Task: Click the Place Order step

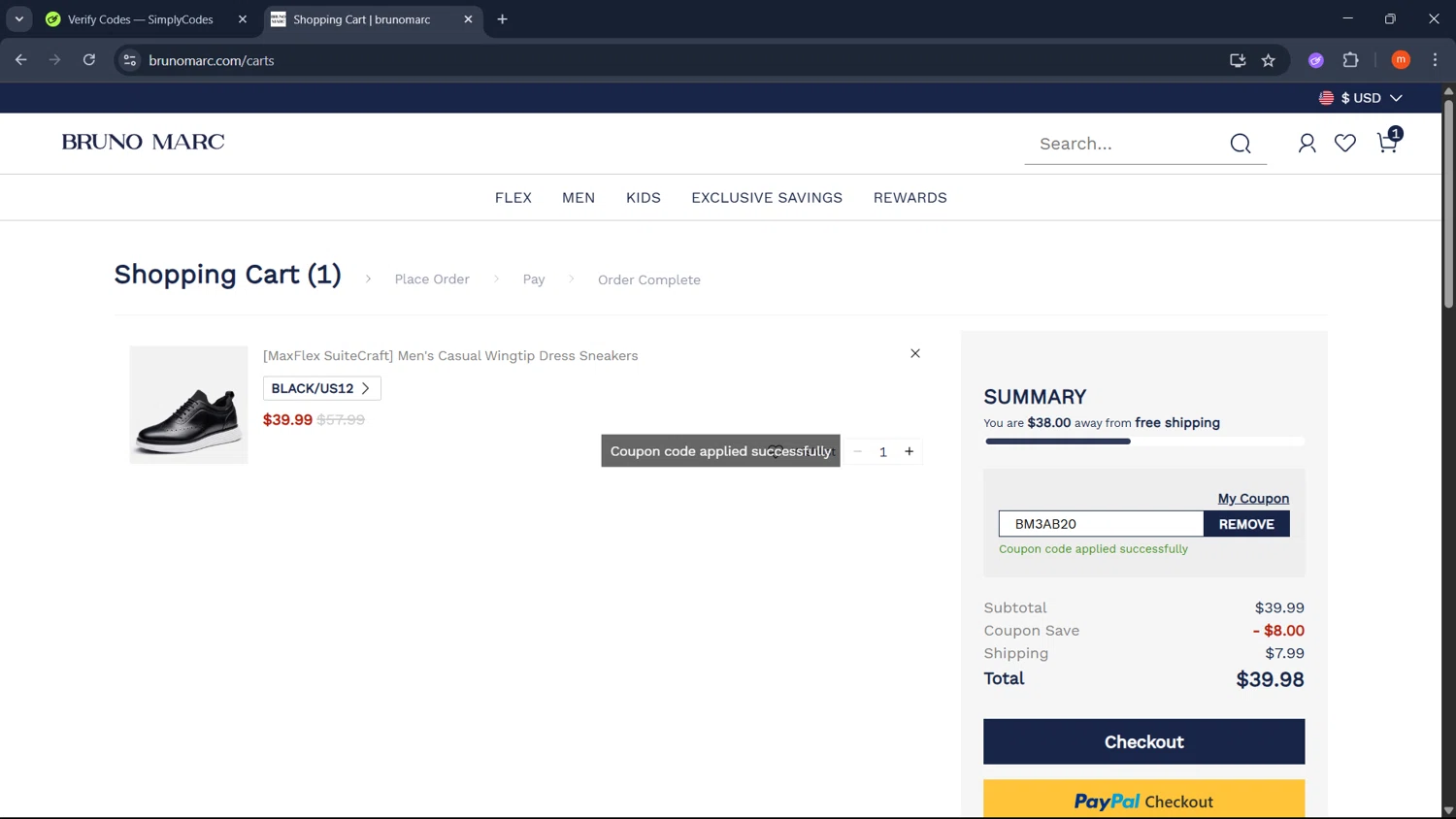Action: pos(432,279)
